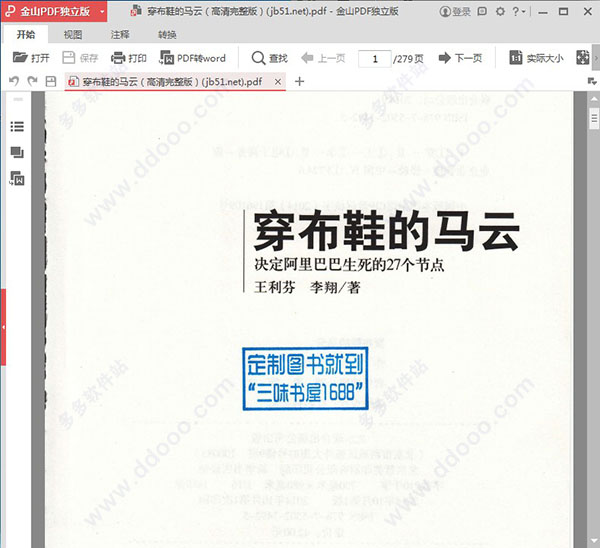600x548 pixels.
Task: Open the help question mark dropdown
Action: pyautogui.click(x=518, y=11)
